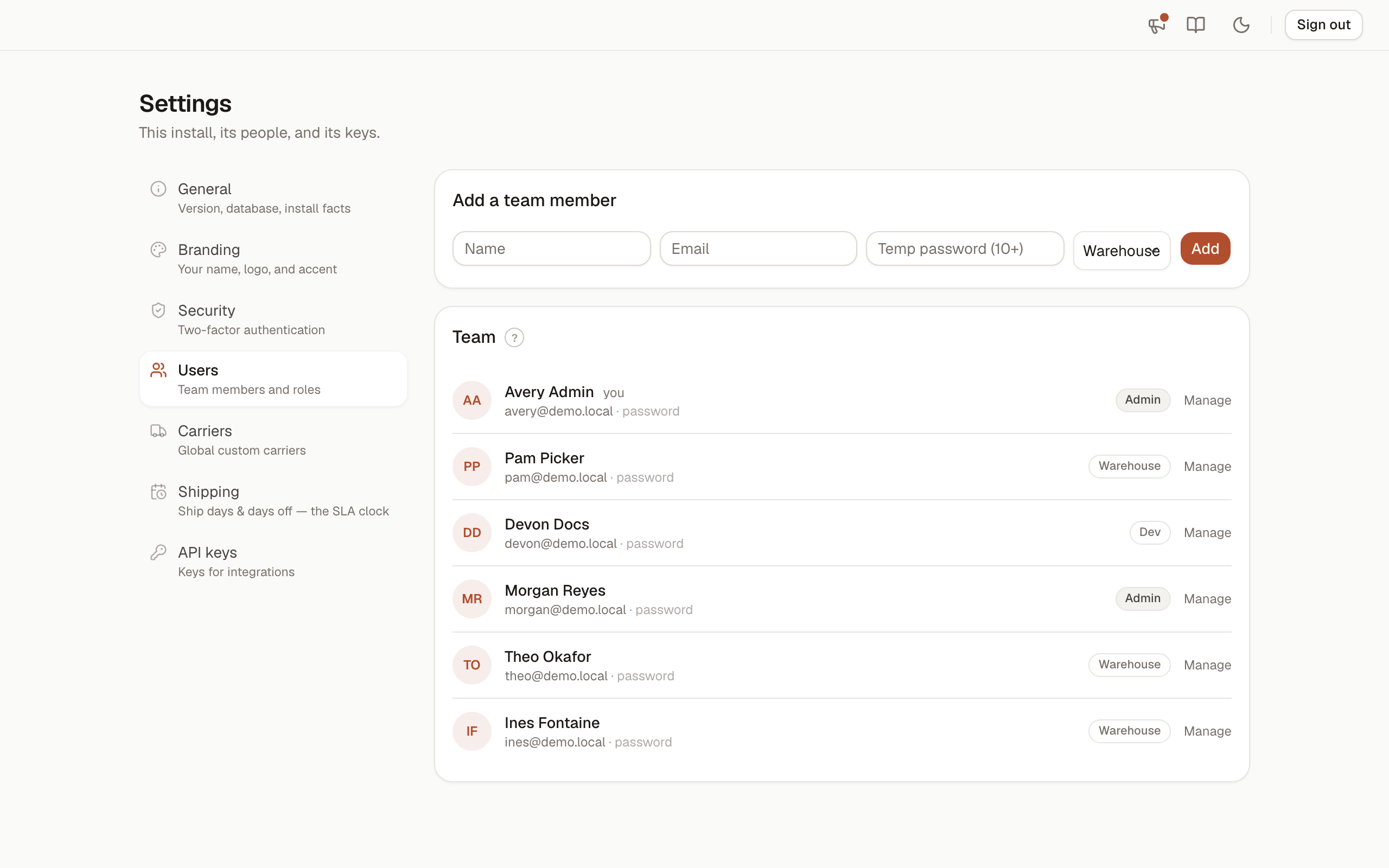
Task: Click the Sign out button
Action: click(1323, 25)
